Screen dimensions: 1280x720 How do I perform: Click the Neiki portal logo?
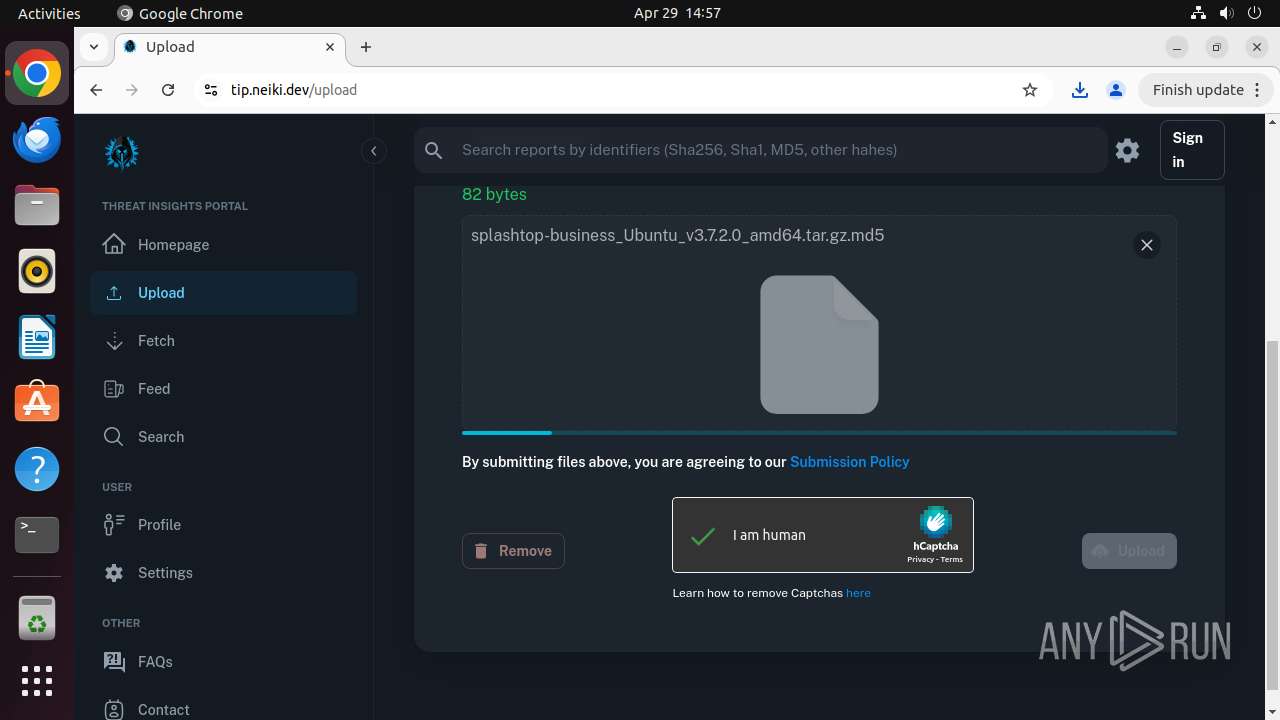click(122, 152)
